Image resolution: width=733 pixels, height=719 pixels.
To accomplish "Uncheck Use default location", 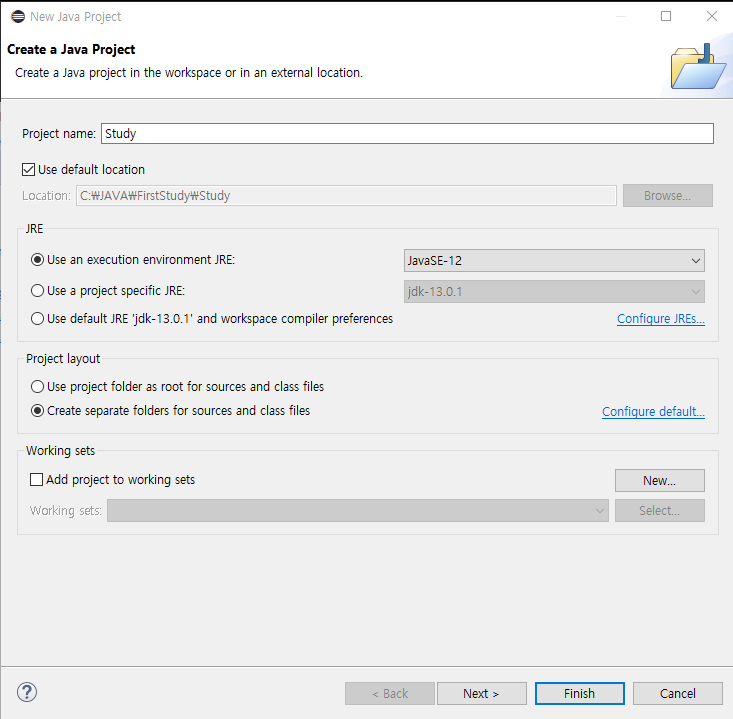I will [29, 169].
